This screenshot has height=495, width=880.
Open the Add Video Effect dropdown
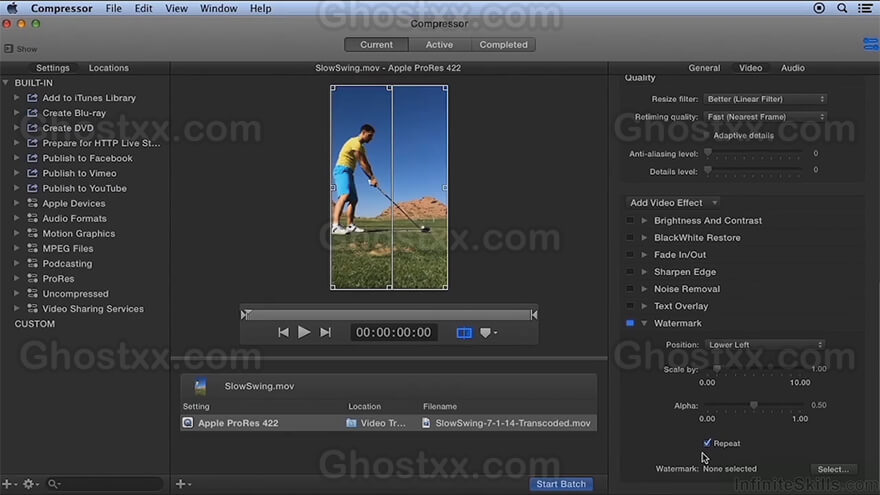pyautogui.click(x=673, y=203)
